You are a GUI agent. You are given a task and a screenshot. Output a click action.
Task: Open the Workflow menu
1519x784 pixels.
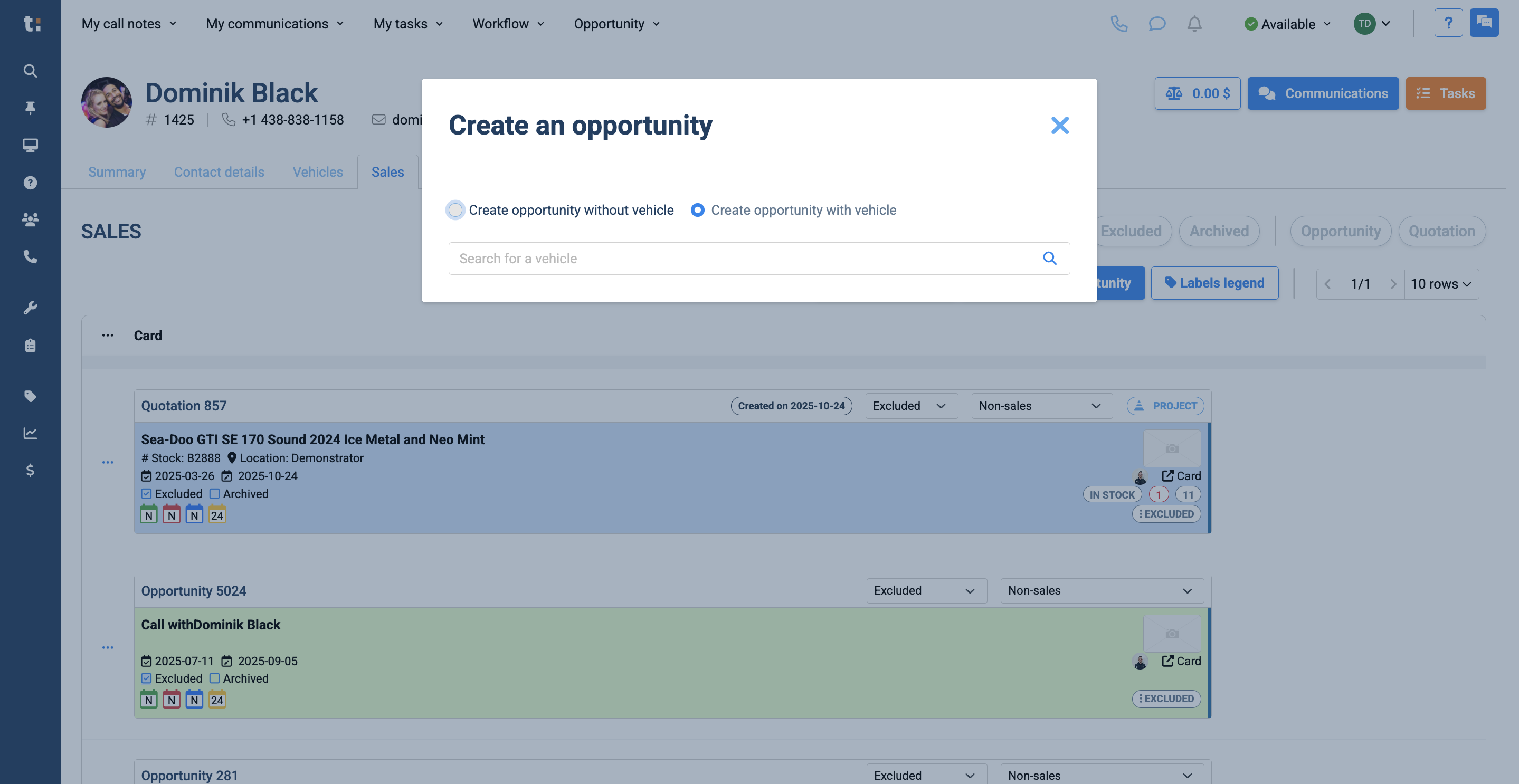pyautogui.click(x=508, y=24)
